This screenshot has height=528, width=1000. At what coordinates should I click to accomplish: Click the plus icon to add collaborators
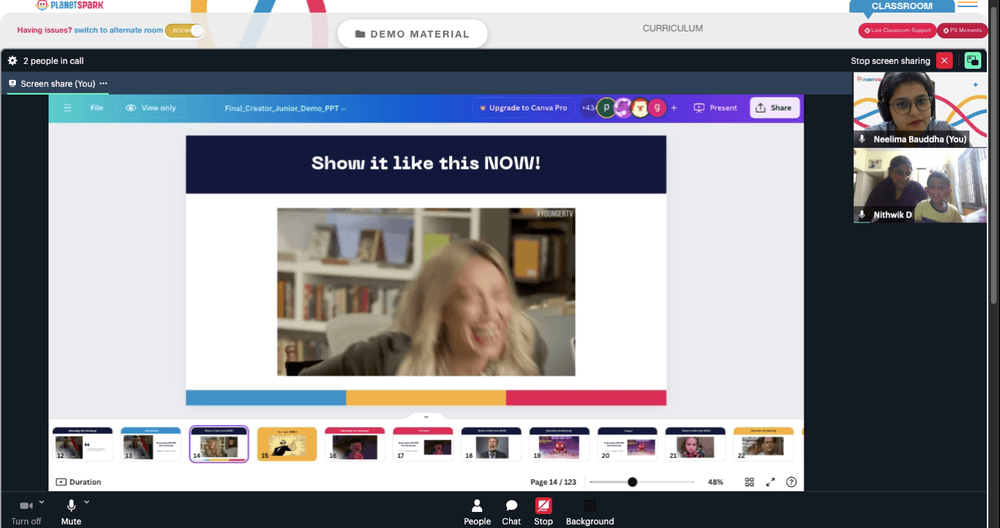pyautogui.click(x=674, y=108)
